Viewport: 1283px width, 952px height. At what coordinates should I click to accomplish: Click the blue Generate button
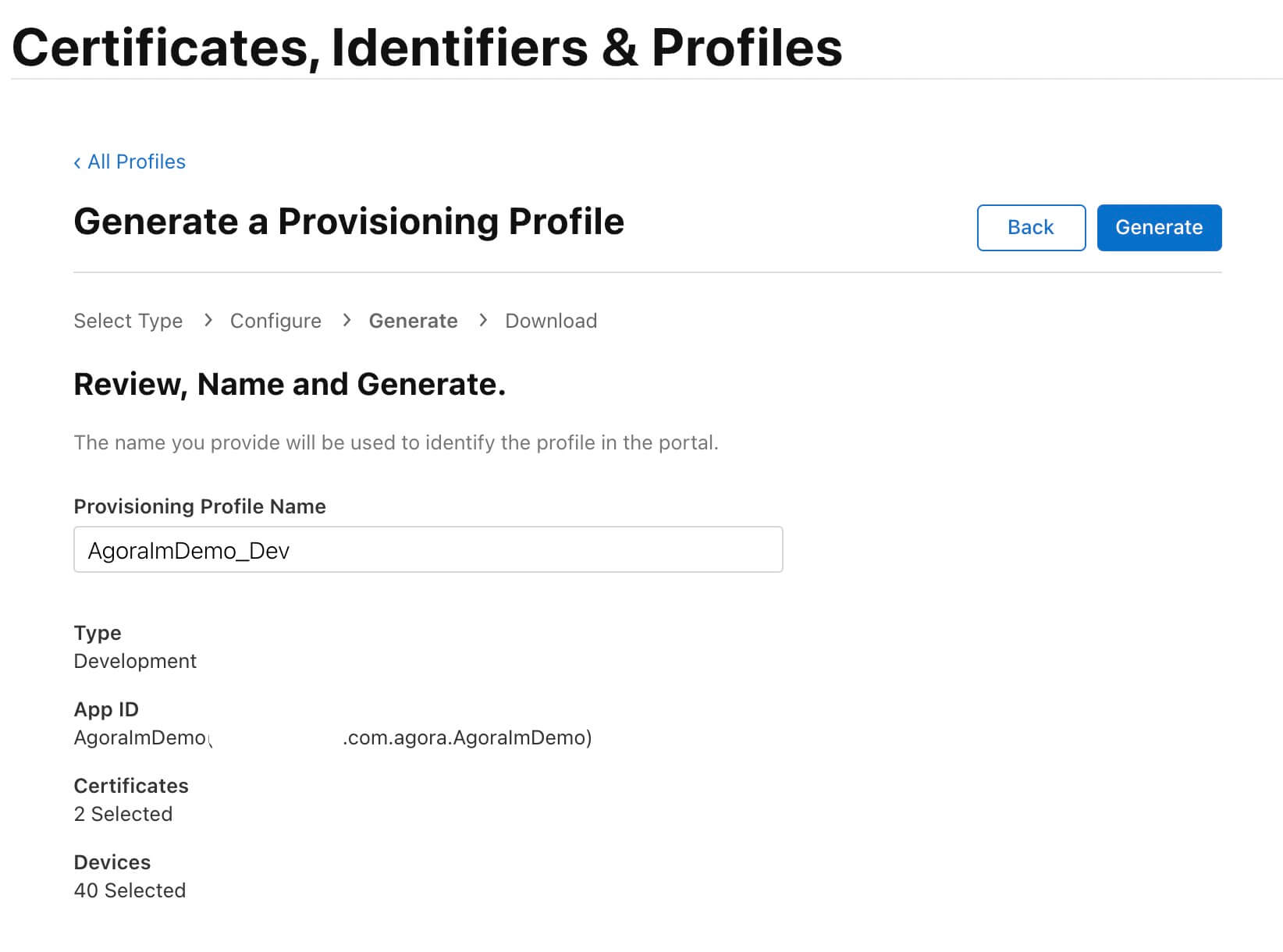pos(1159,227)
